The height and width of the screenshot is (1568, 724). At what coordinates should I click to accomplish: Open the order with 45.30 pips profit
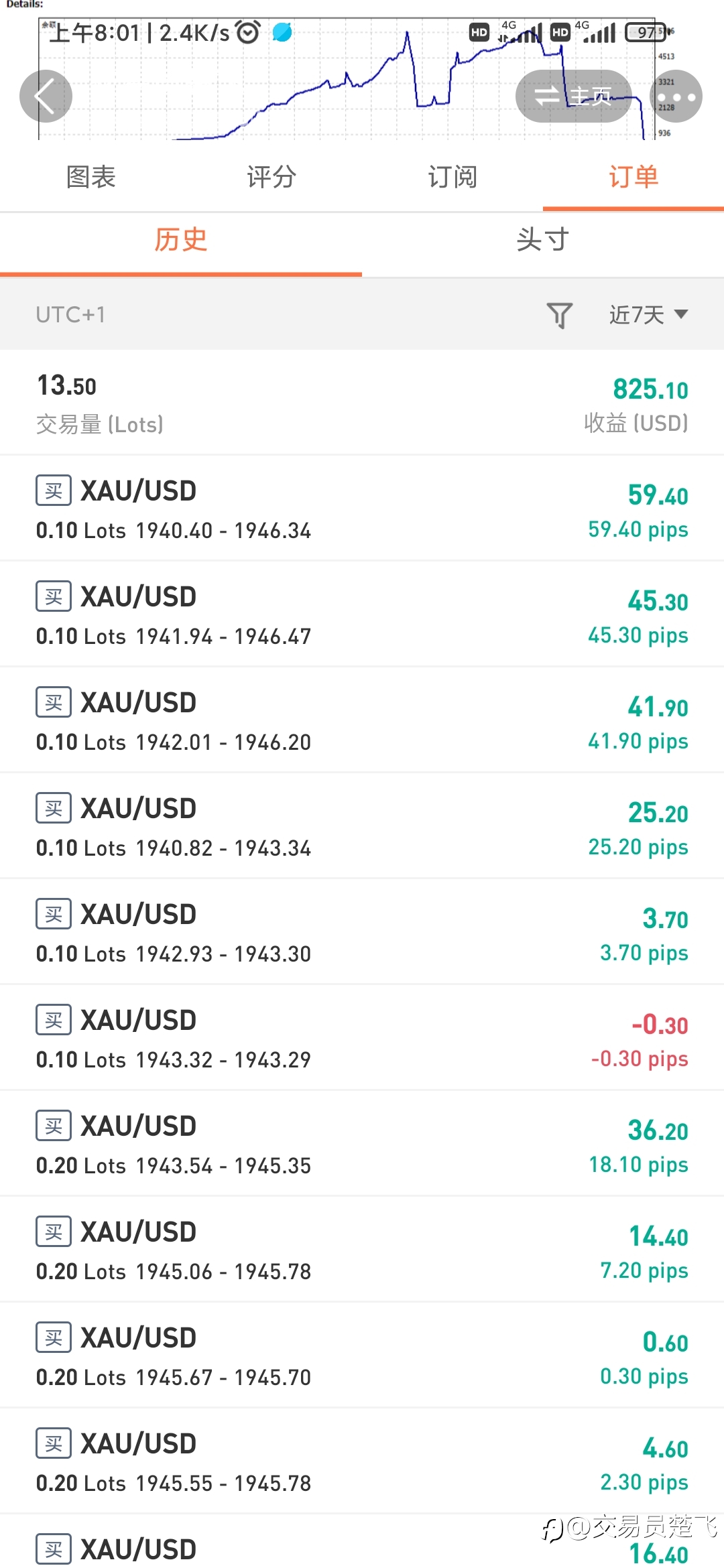[362, 614]
